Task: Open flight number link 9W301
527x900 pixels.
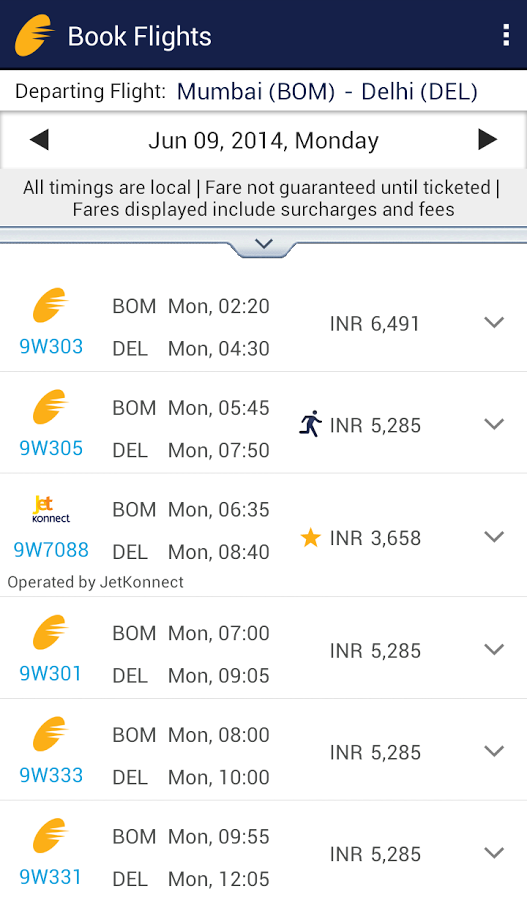Action: click(x=51, y=673)
